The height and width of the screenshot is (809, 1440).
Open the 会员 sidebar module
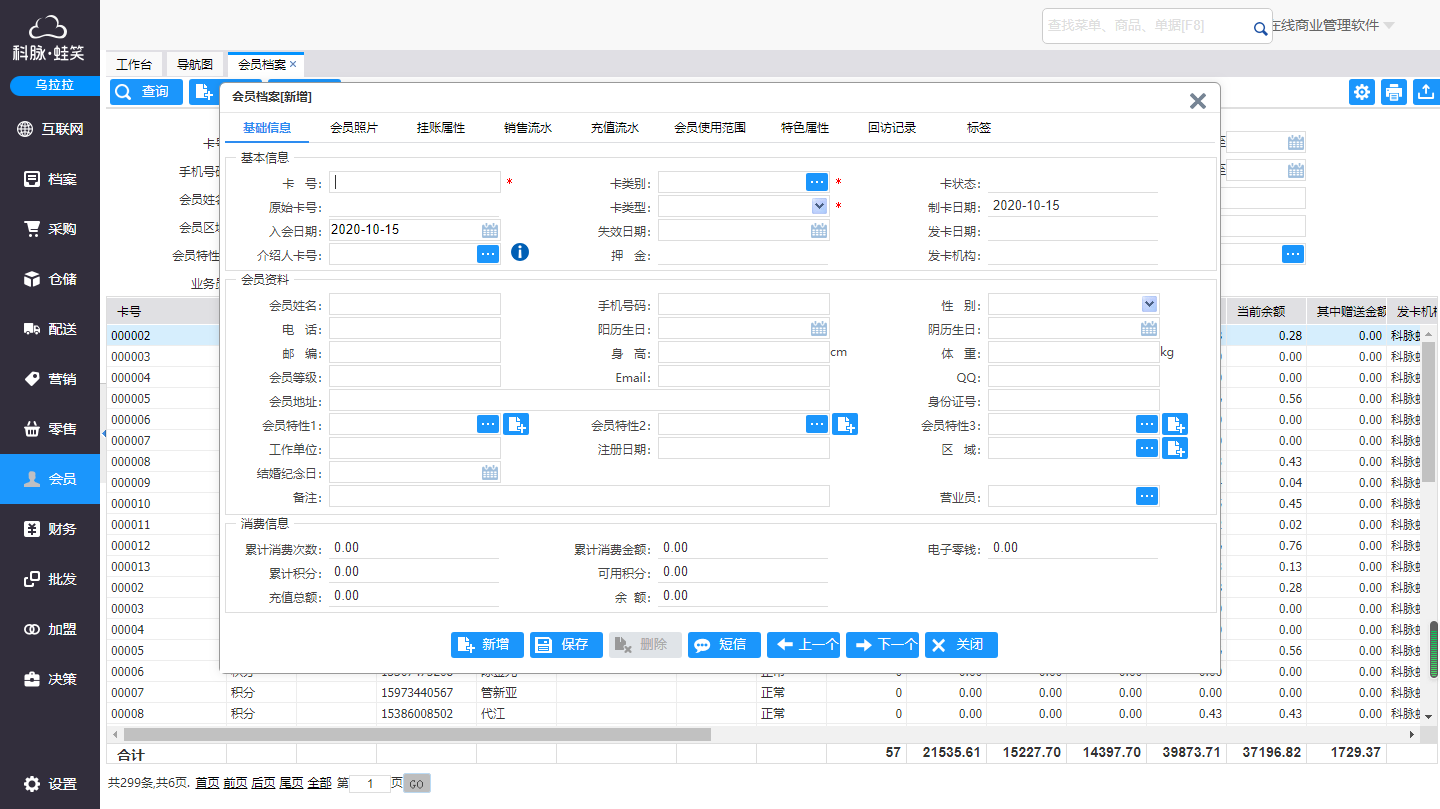(x=50, y=479)
